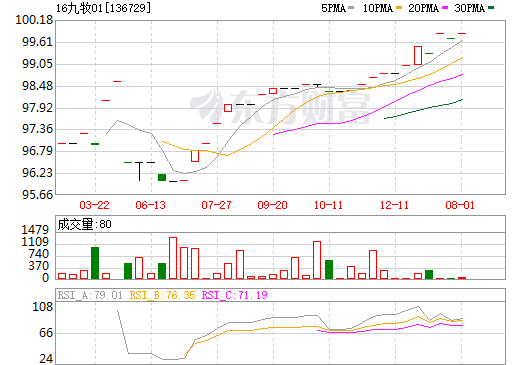Click the 5PMA gray legend swatch
520x365 pixels.
[351, 8]
